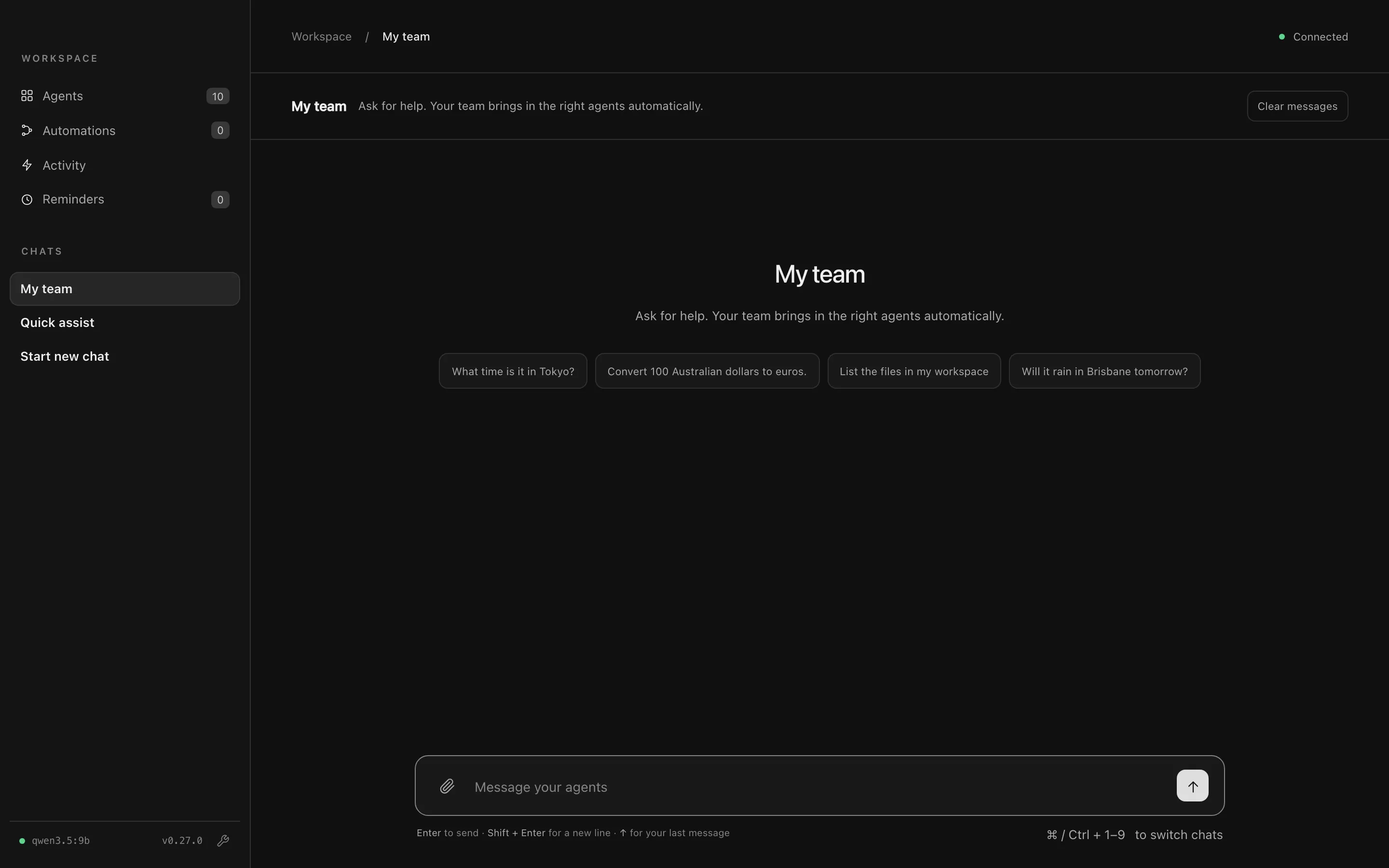This screenshot has width=1389, height=868.
Task: Open the Automations section
Action: 124,130
